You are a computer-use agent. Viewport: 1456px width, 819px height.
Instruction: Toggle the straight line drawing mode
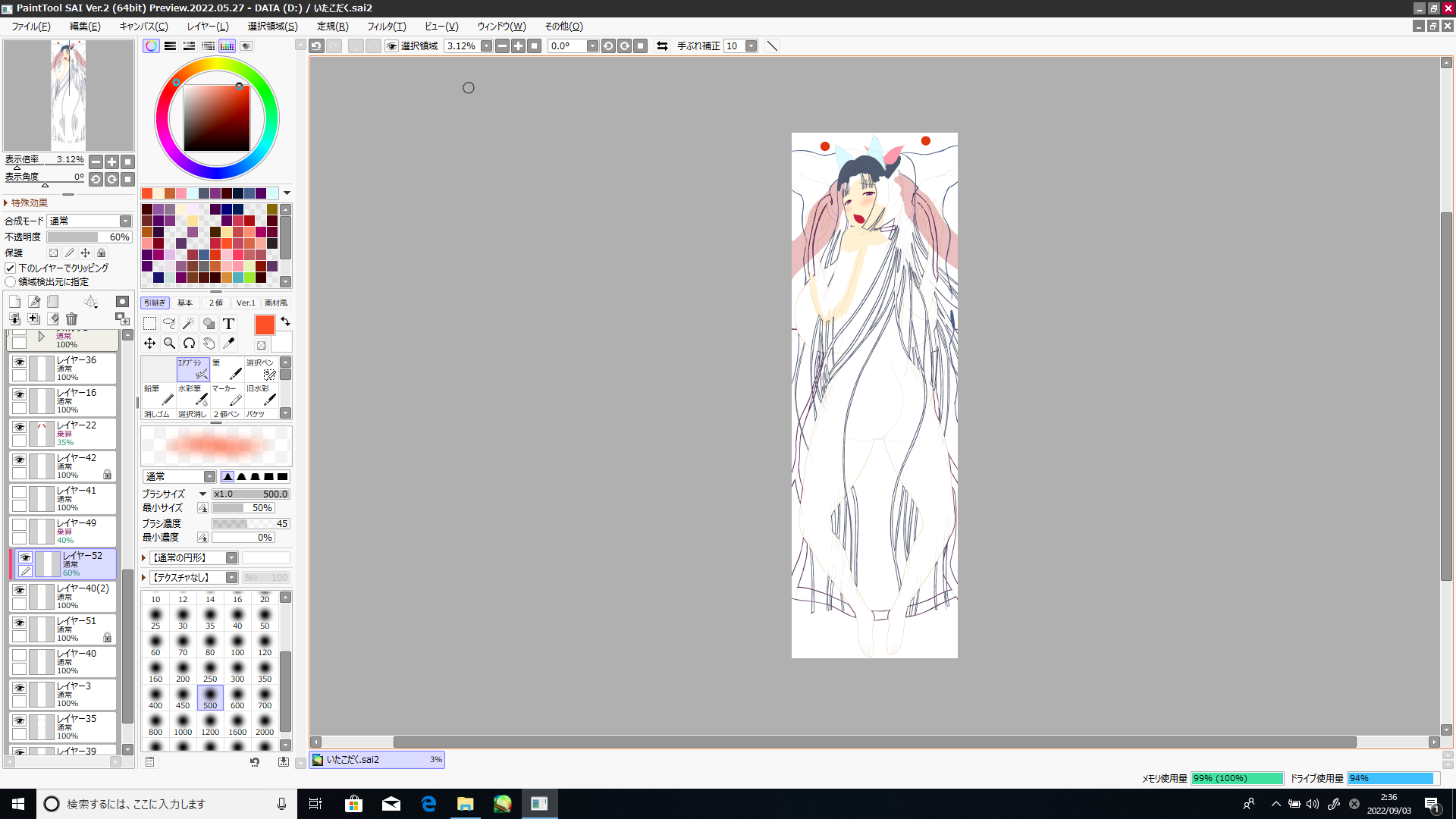click(x=772, y=46)
